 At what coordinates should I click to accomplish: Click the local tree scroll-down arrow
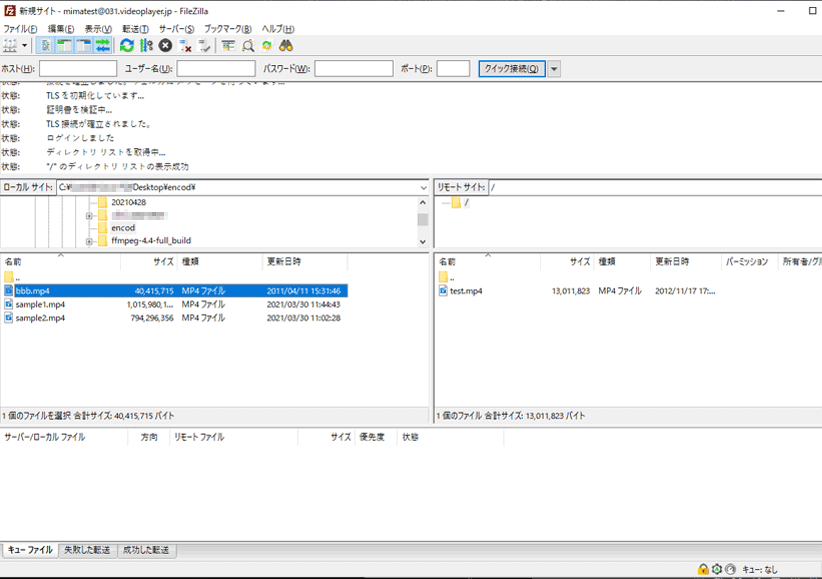coord(423,242)
